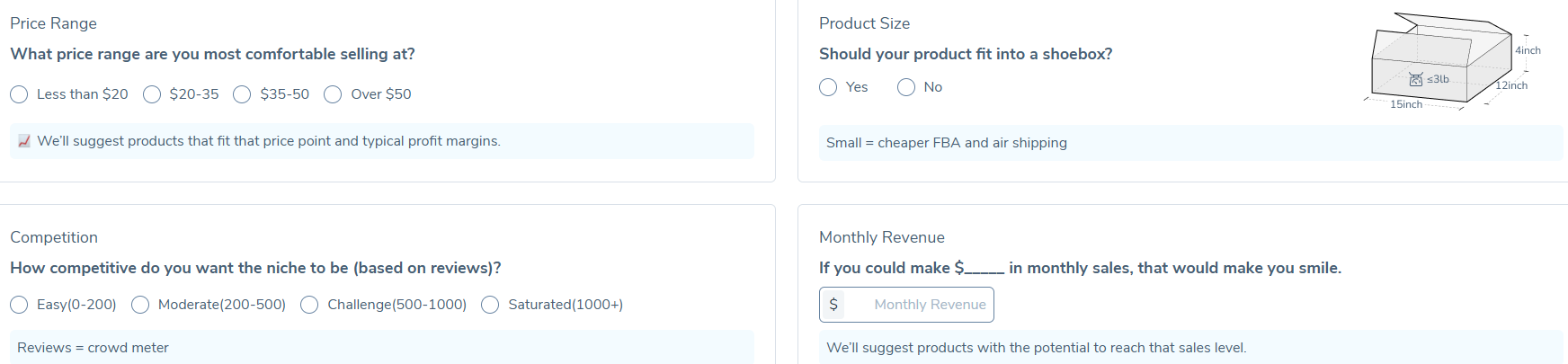The width and height of the screenshot is (1568, 364).
Task: Select the "Less than $20" price option
Action: (x=19, y=94)
